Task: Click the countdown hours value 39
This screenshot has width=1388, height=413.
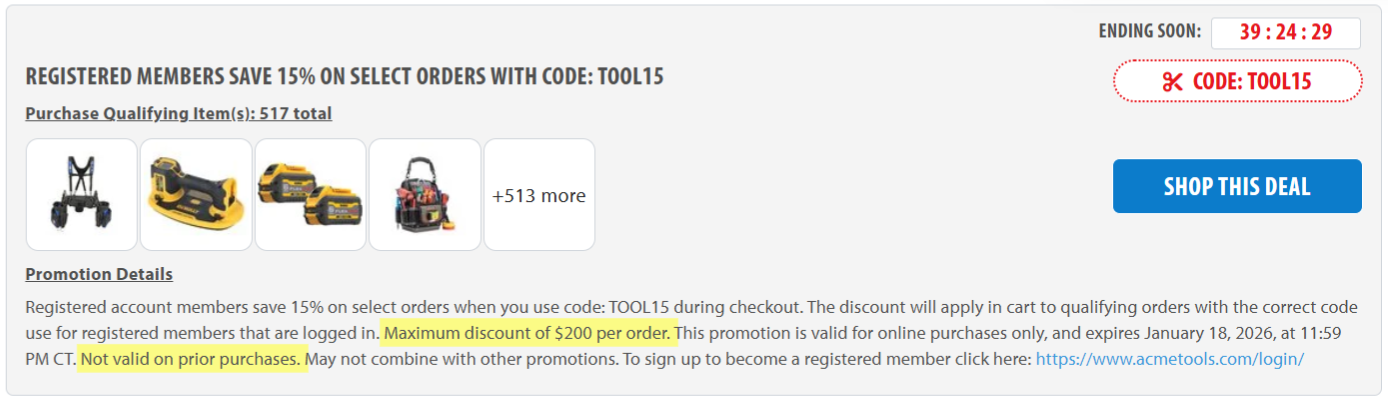Action: [x=1250, y=32]
